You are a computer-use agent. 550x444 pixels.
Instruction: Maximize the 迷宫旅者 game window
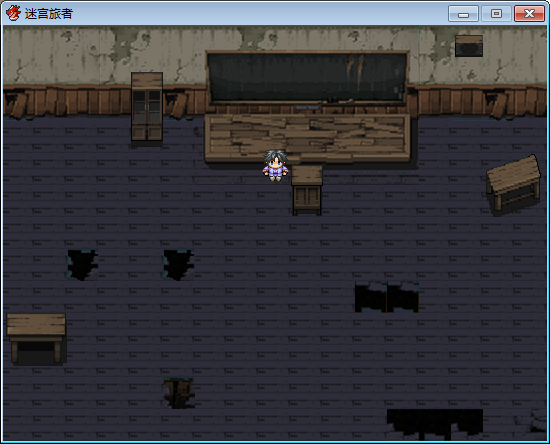(496, 14)
